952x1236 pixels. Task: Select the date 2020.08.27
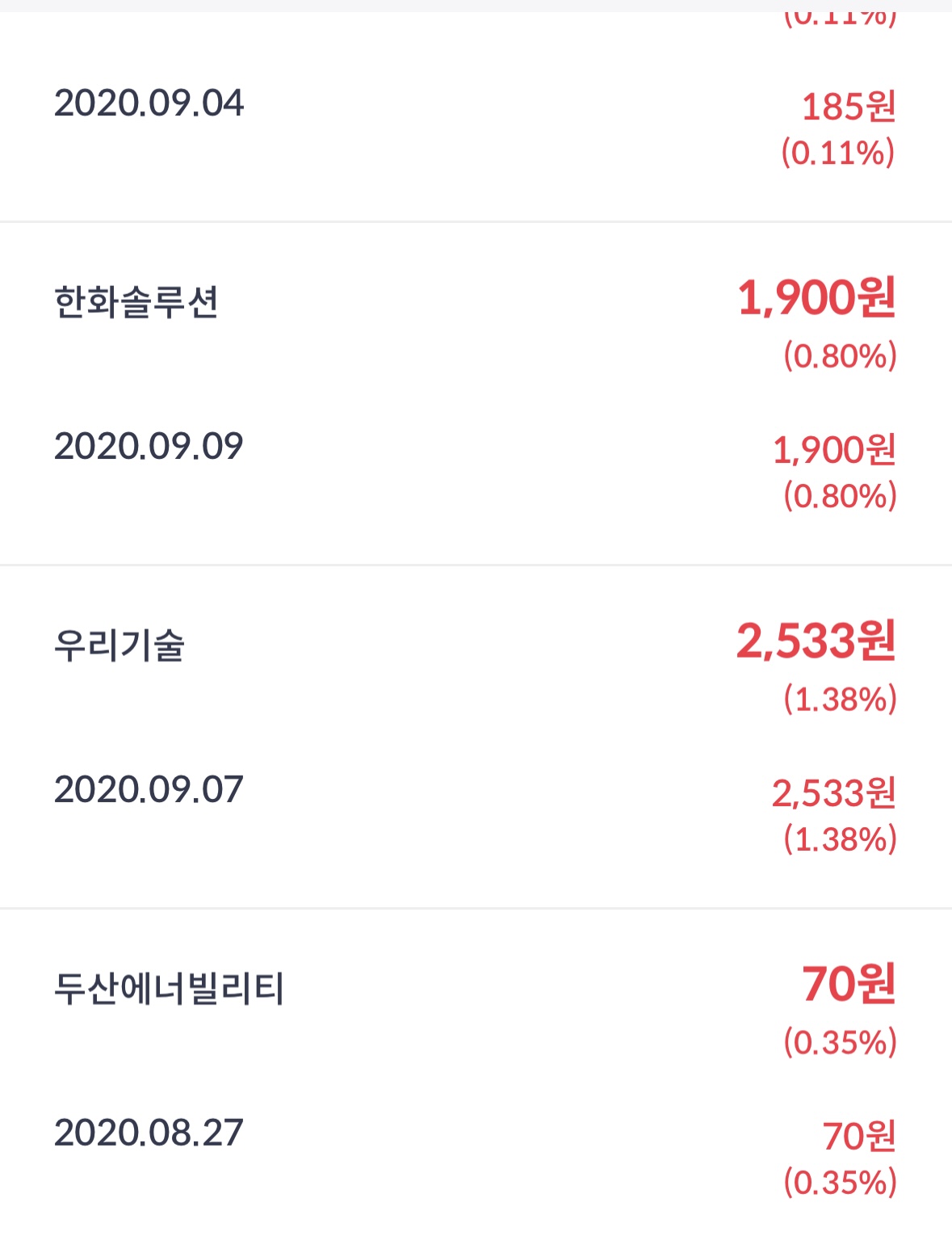(149, 1133)
